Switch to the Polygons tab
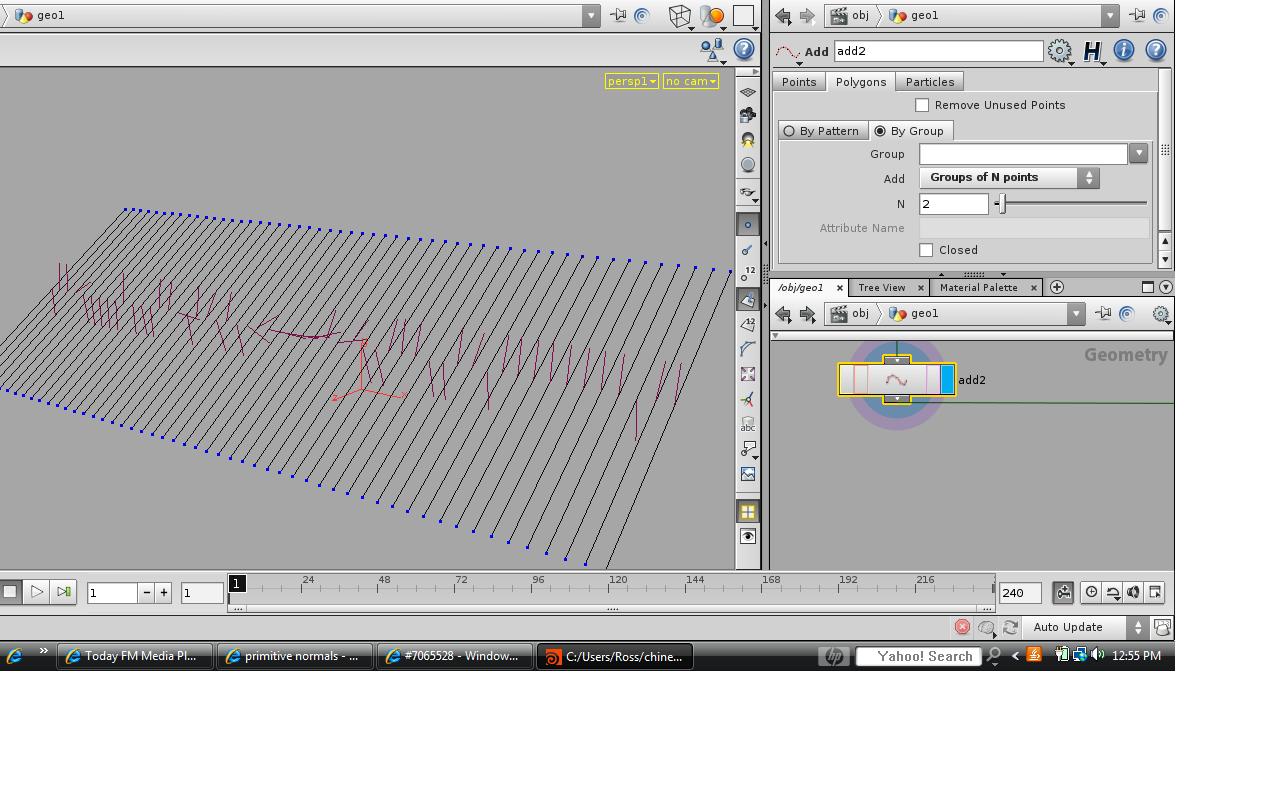Screen dimensions: 1280x800 tap(861, 82)
